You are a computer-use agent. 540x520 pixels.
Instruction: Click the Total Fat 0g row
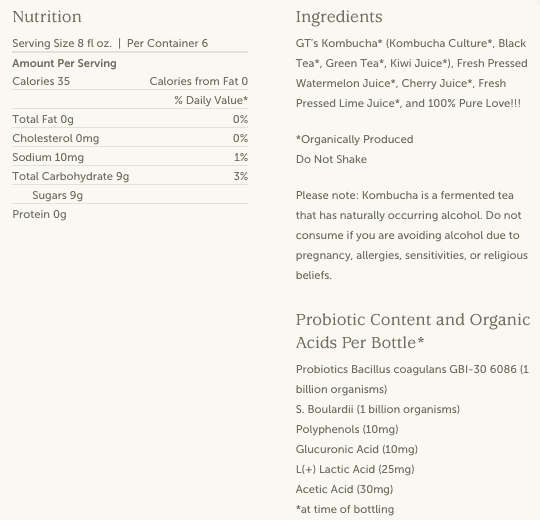[x=130, y=119]
